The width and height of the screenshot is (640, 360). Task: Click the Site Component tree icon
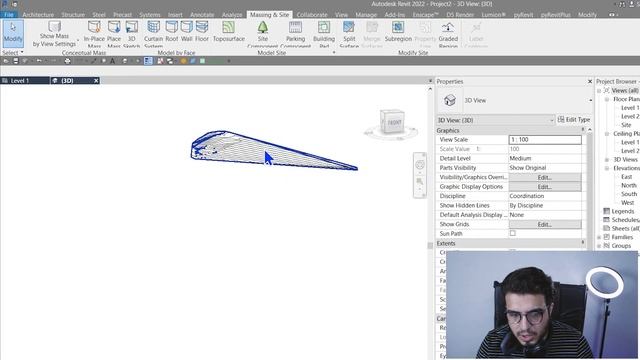tap(263, 27)
